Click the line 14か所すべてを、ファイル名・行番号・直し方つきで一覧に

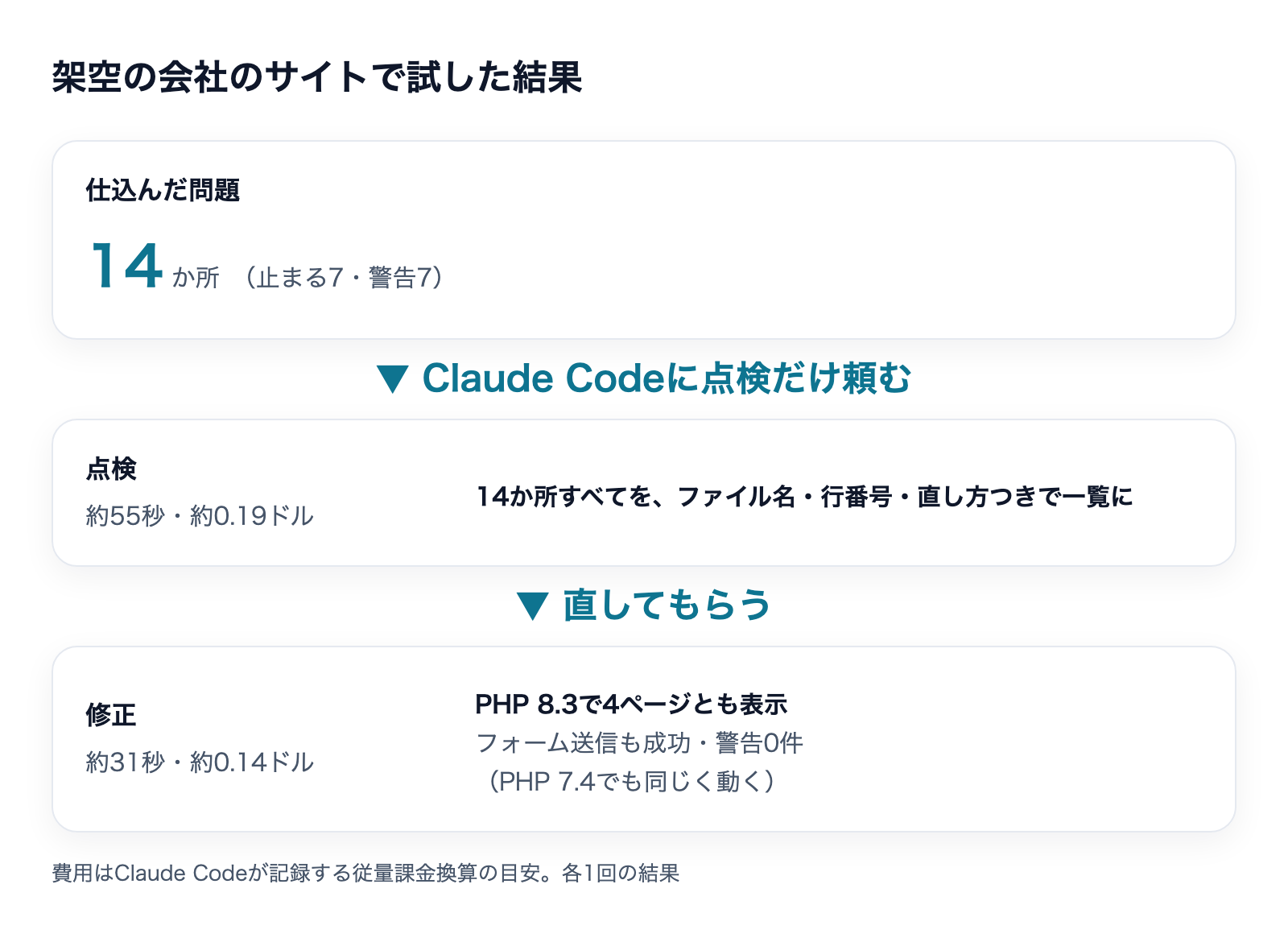804,497
